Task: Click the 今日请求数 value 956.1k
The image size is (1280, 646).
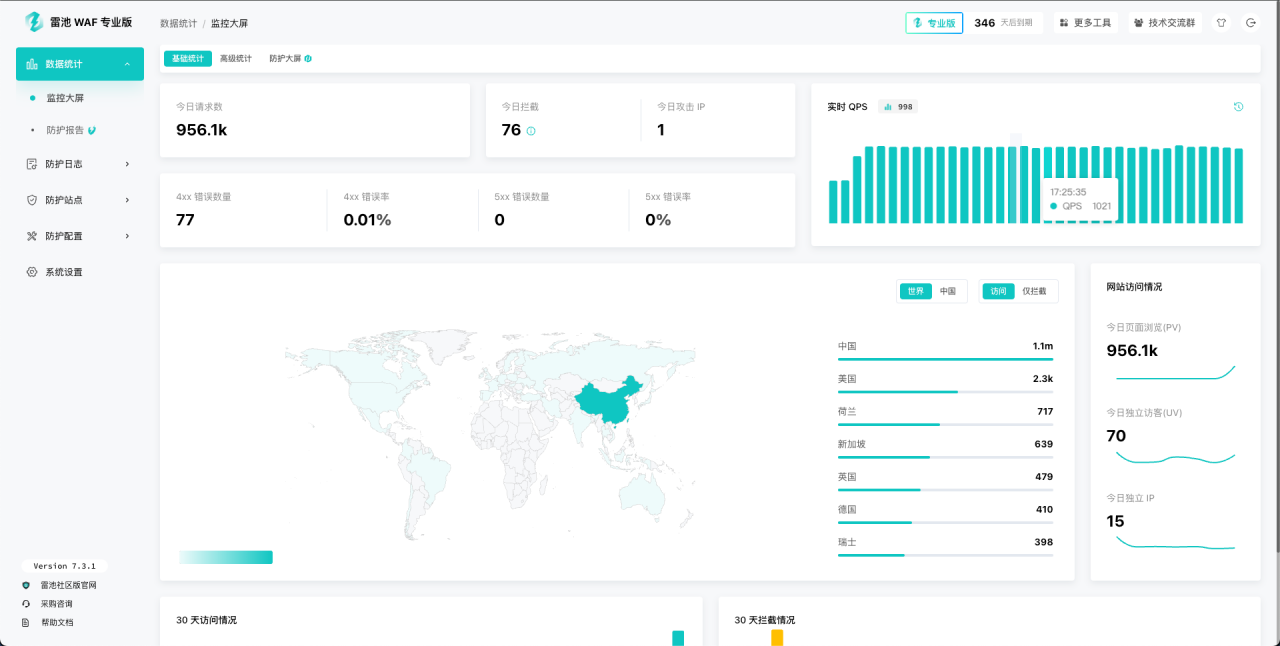Action: [202, 130]
